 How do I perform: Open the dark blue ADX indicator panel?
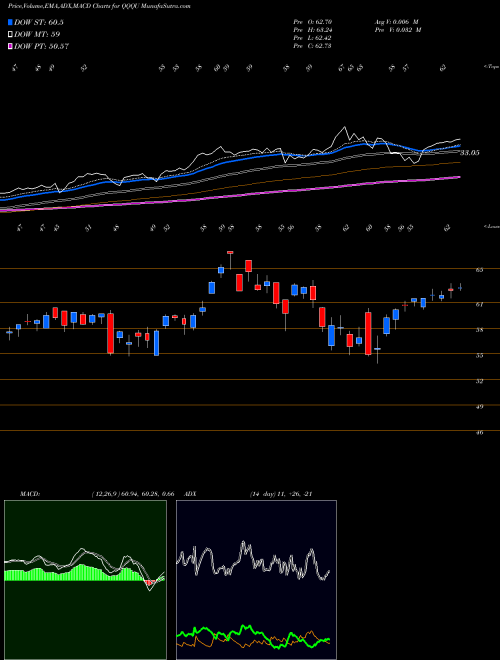pos(256,580)
